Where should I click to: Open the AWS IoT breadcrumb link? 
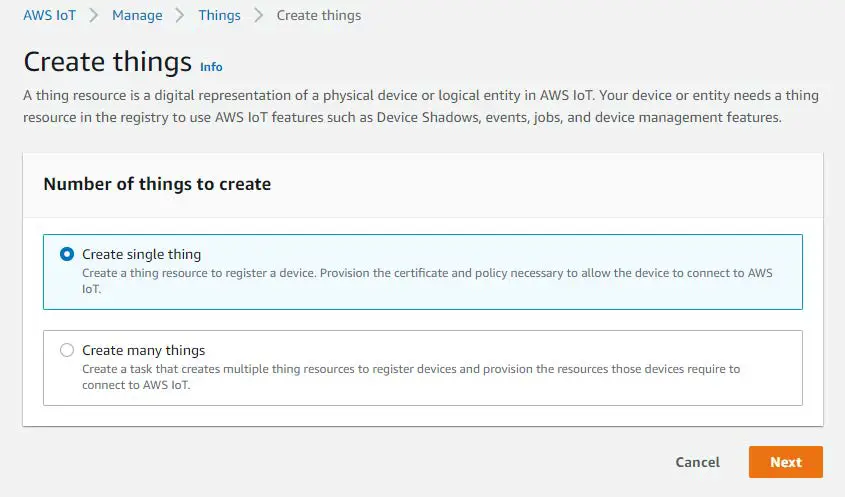[x=49, y=15]
